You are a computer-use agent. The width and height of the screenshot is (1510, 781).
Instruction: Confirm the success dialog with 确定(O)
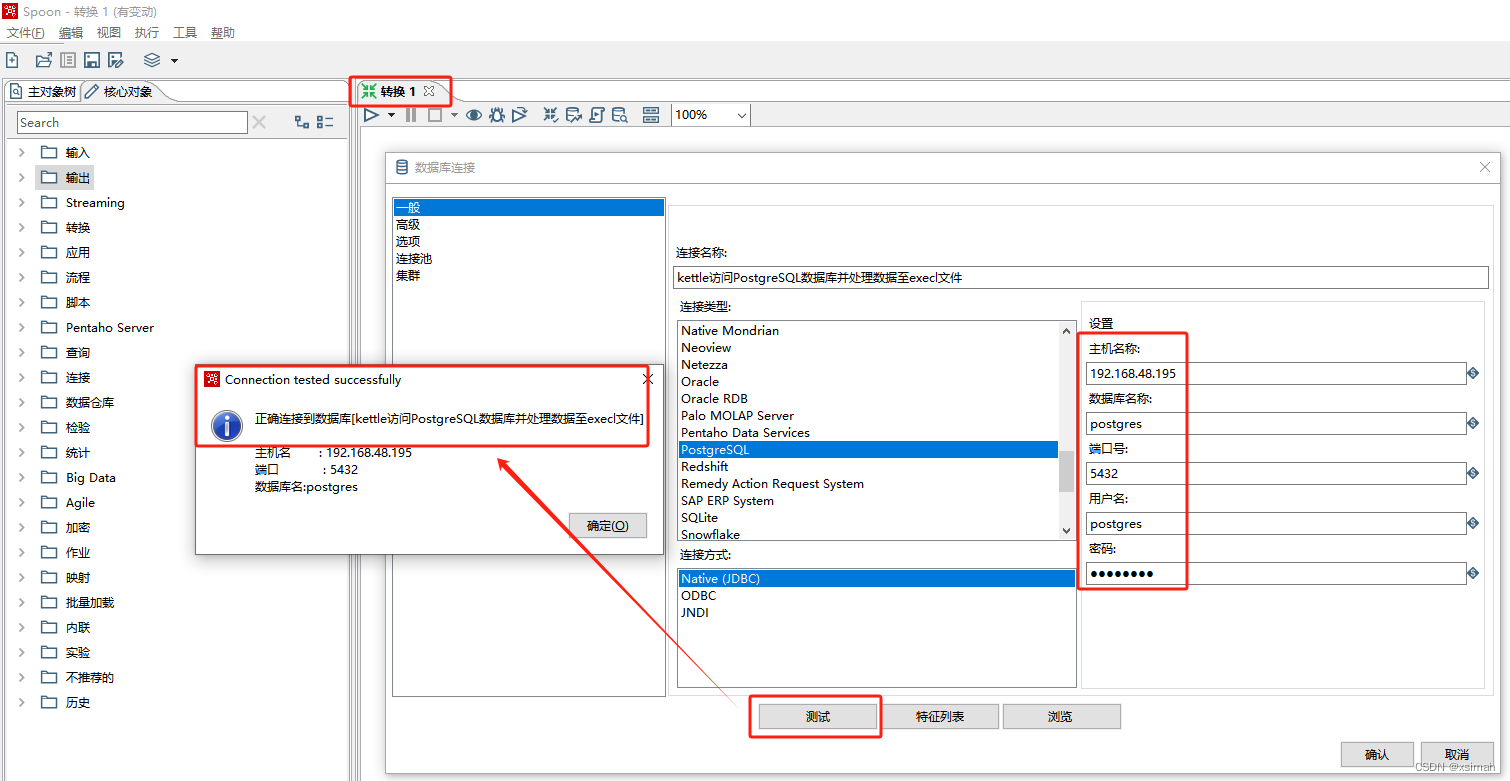607,525
